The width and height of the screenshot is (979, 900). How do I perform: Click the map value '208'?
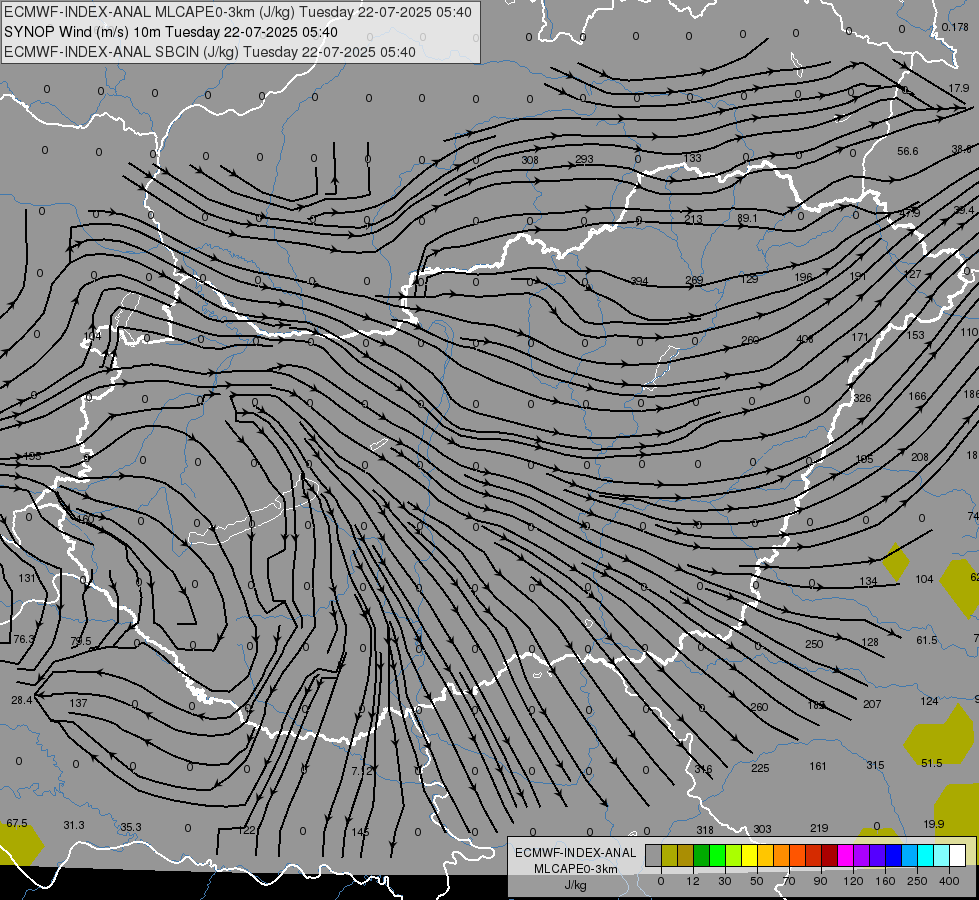[920, 457]
